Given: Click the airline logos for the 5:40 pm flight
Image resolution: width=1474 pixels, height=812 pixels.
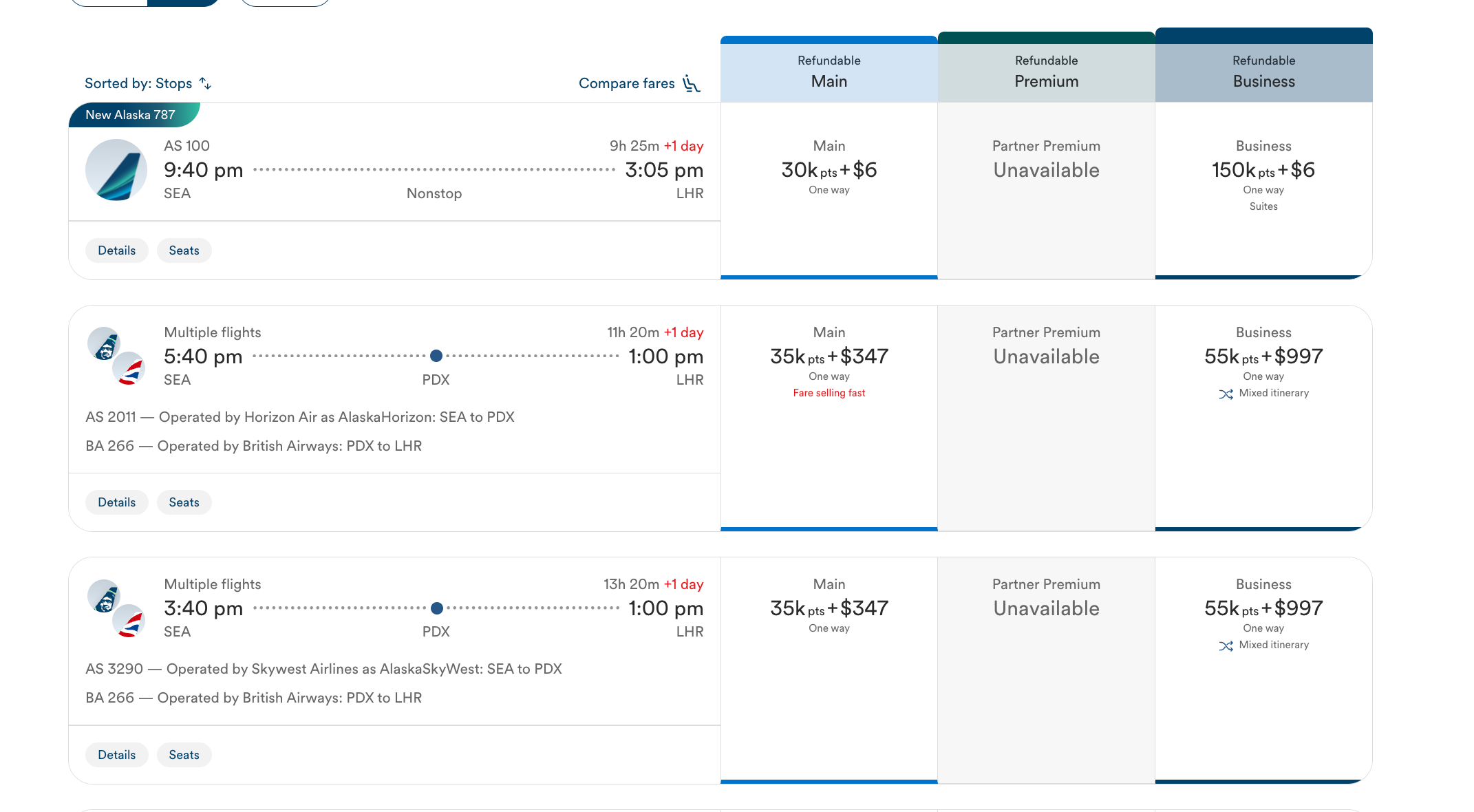Looking at the screenshot, I should [116, 356].
